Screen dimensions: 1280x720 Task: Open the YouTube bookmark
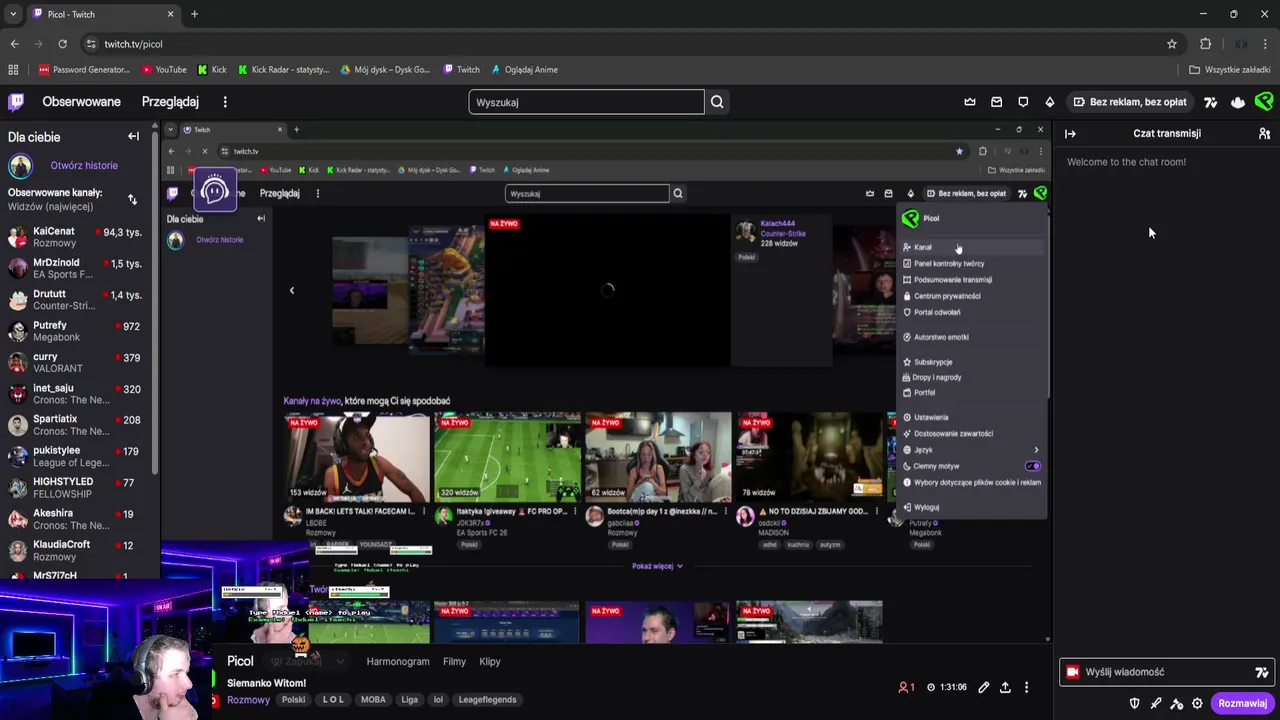(164, 70)
